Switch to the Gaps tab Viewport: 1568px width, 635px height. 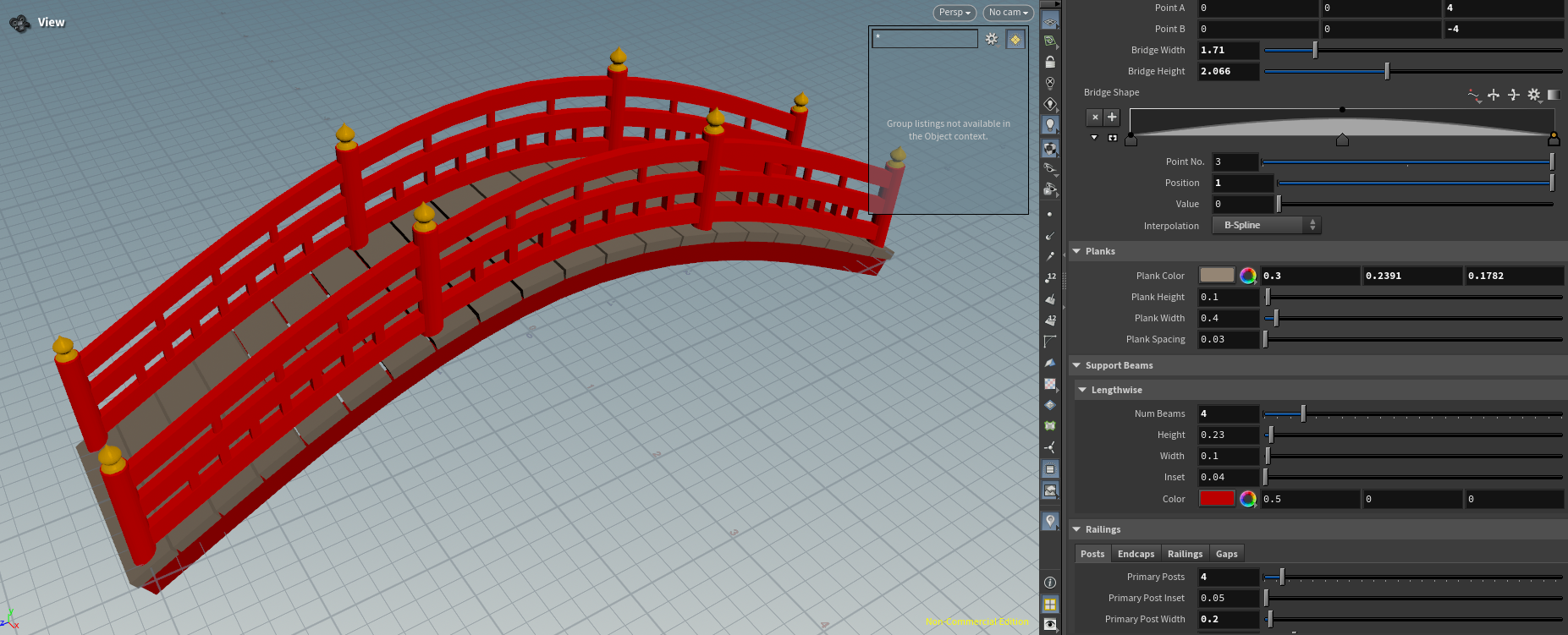click(x=1226, y=554)
